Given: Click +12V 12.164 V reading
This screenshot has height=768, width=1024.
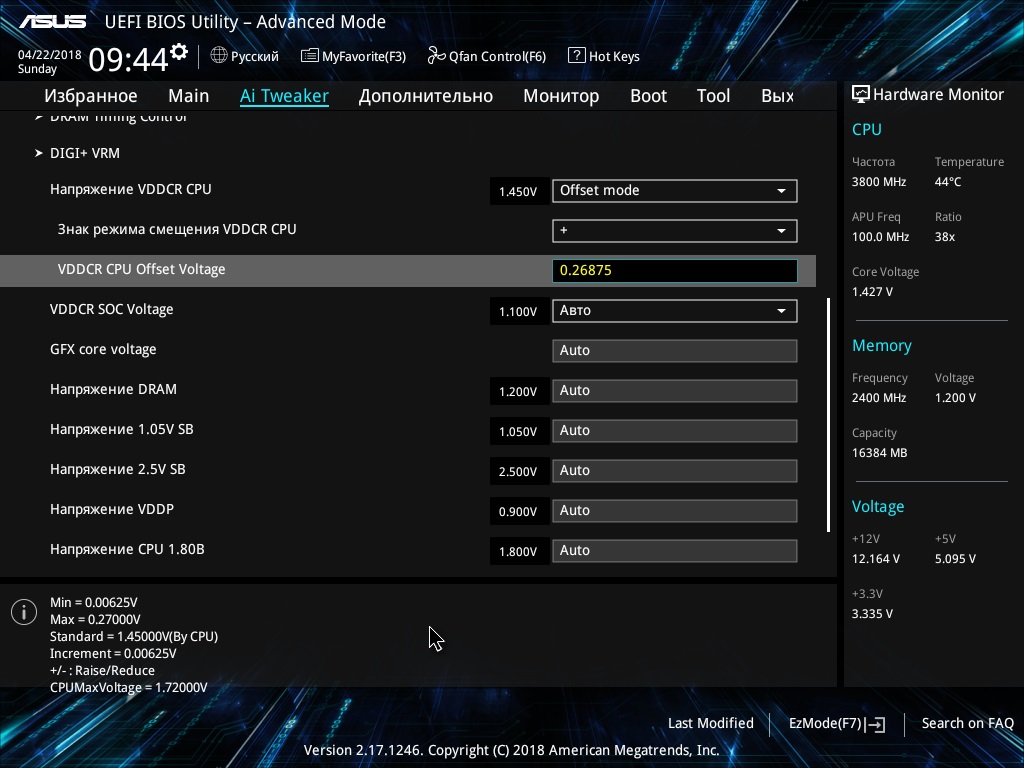Looking at the screenshot, I should (876, 559).
